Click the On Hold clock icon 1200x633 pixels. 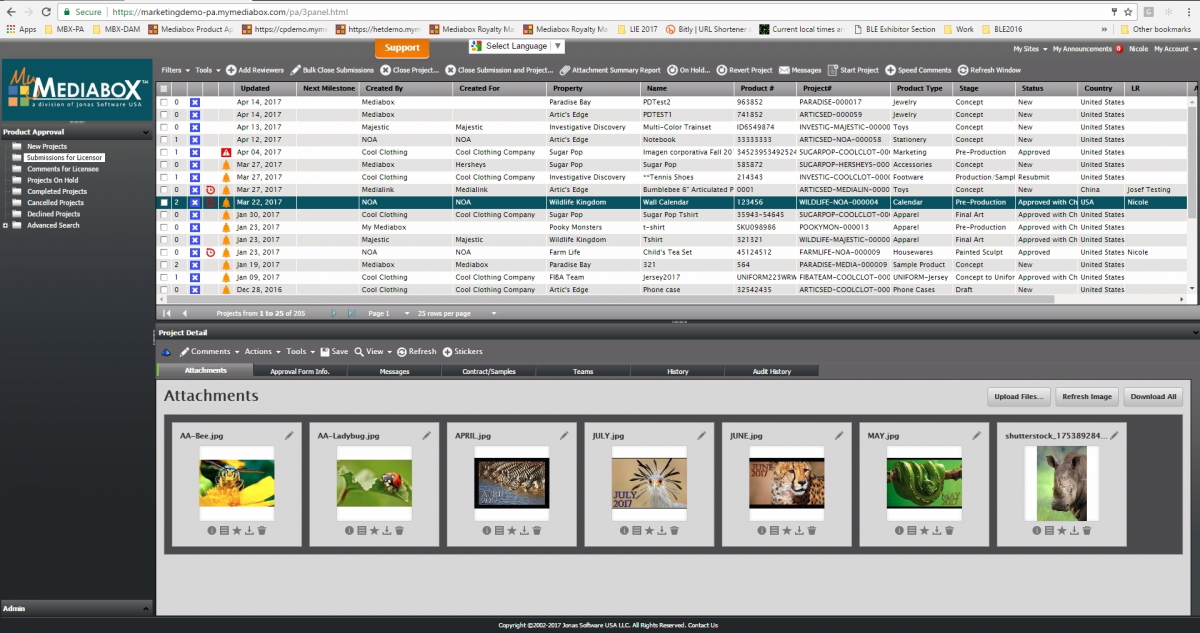pos(673,71)
